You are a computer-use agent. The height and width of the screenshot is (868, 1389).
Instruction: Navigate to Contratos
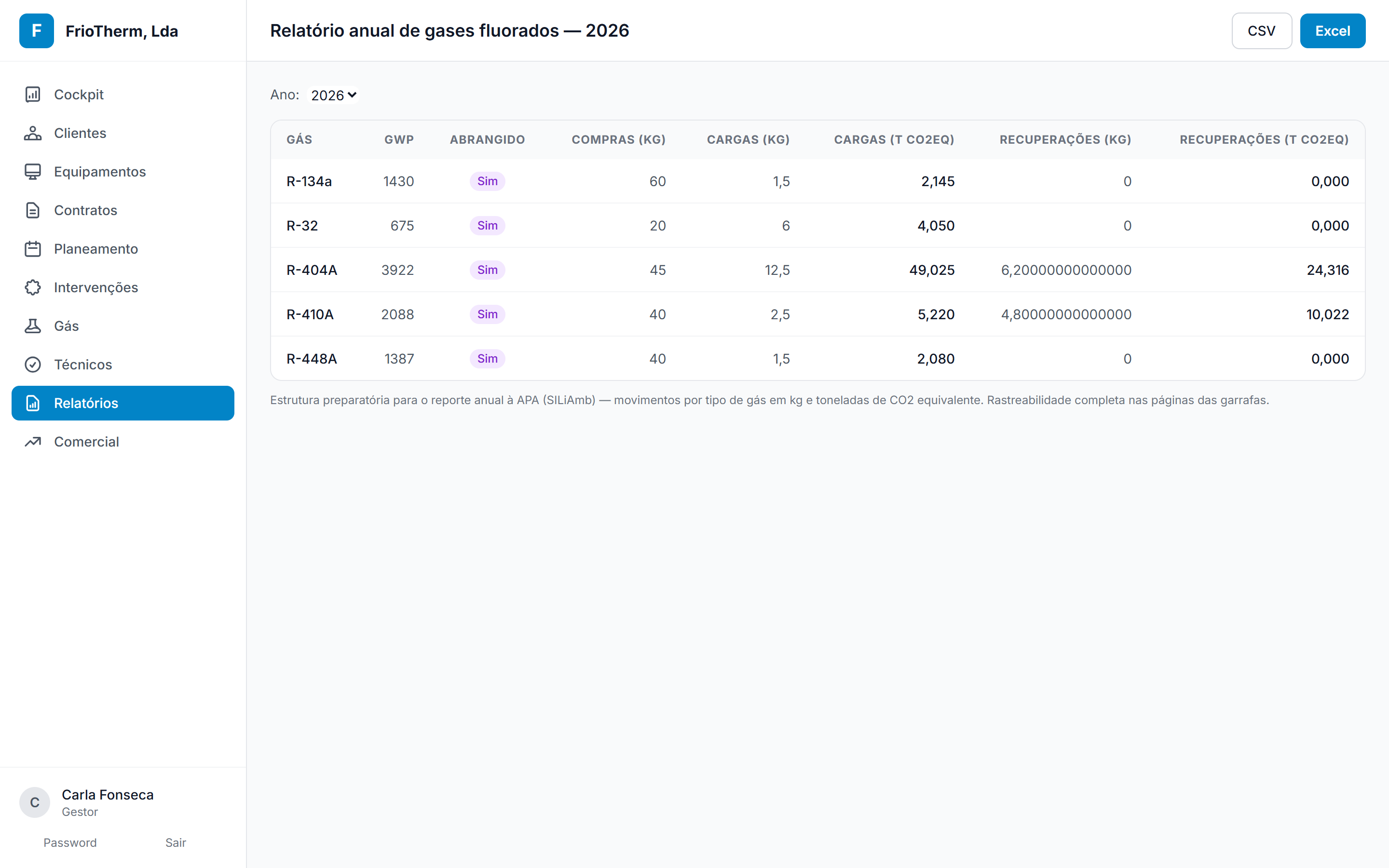(123, 210)
